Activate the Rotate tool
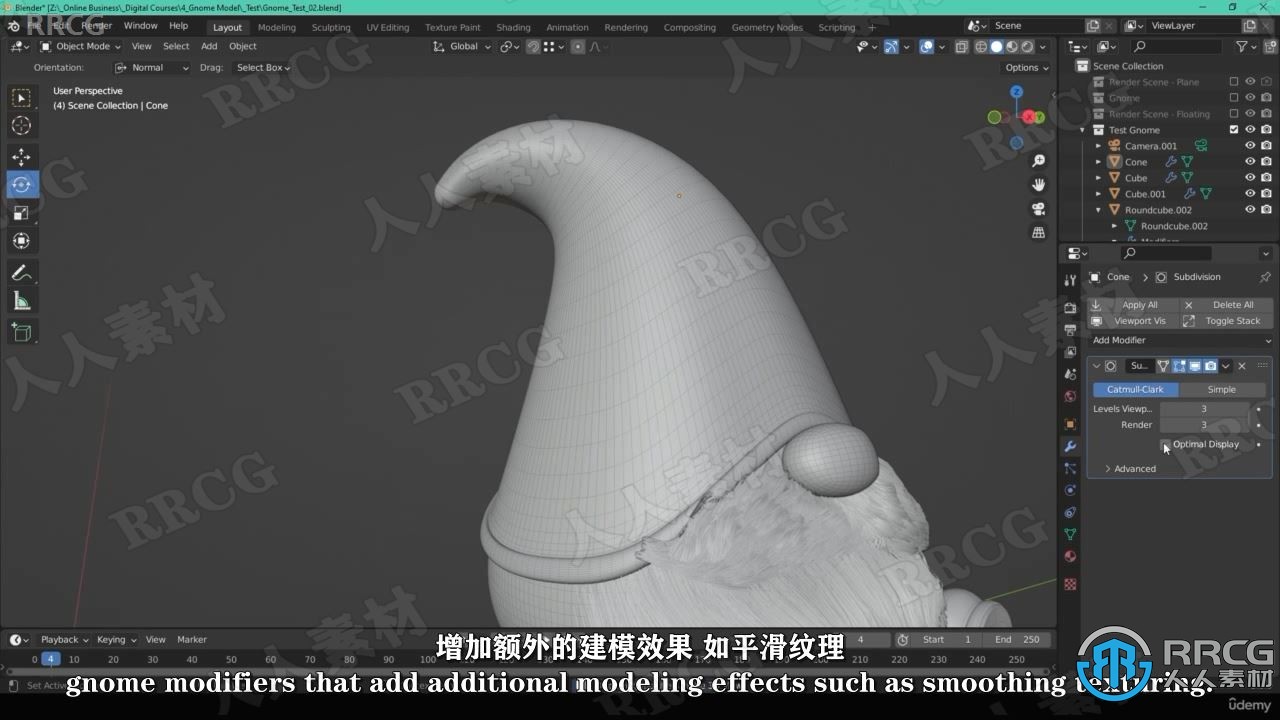The image size is (1280, 720). (21, 185)
